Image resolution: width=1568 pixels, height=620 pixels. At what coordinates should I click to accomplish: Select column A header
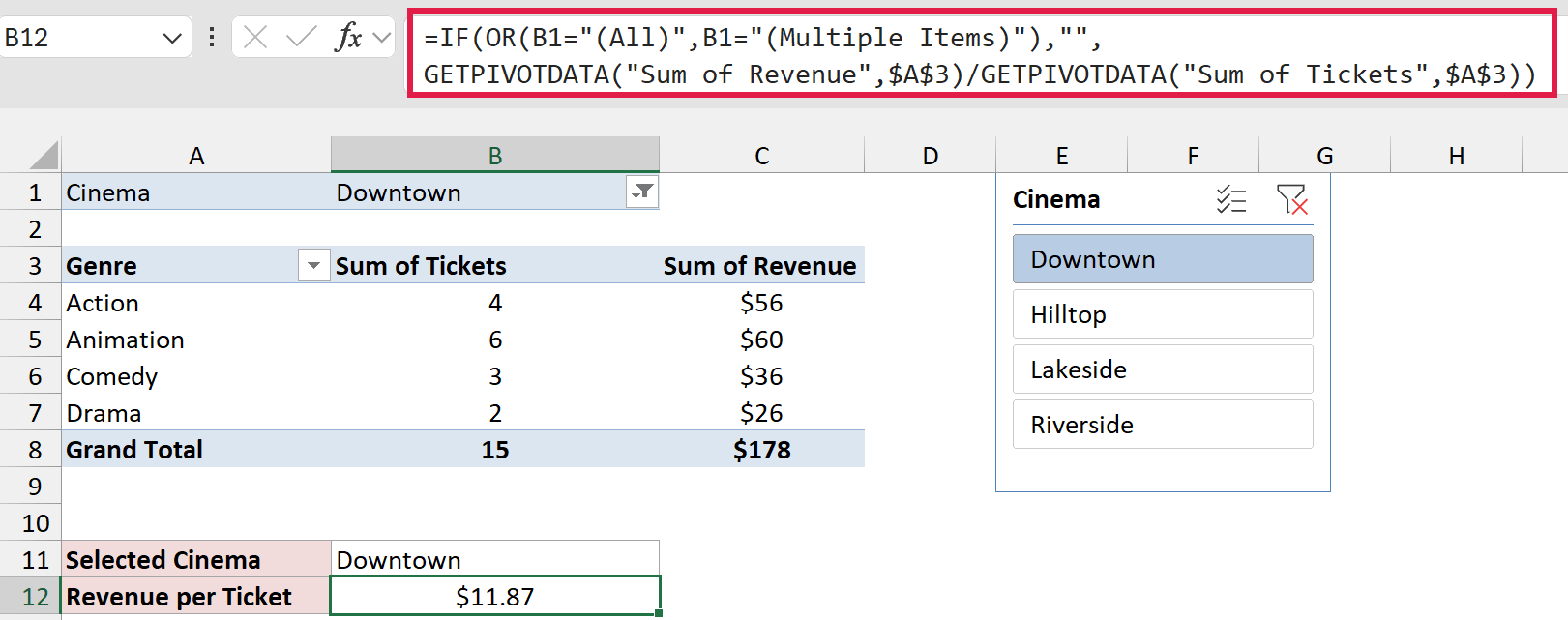196,156
